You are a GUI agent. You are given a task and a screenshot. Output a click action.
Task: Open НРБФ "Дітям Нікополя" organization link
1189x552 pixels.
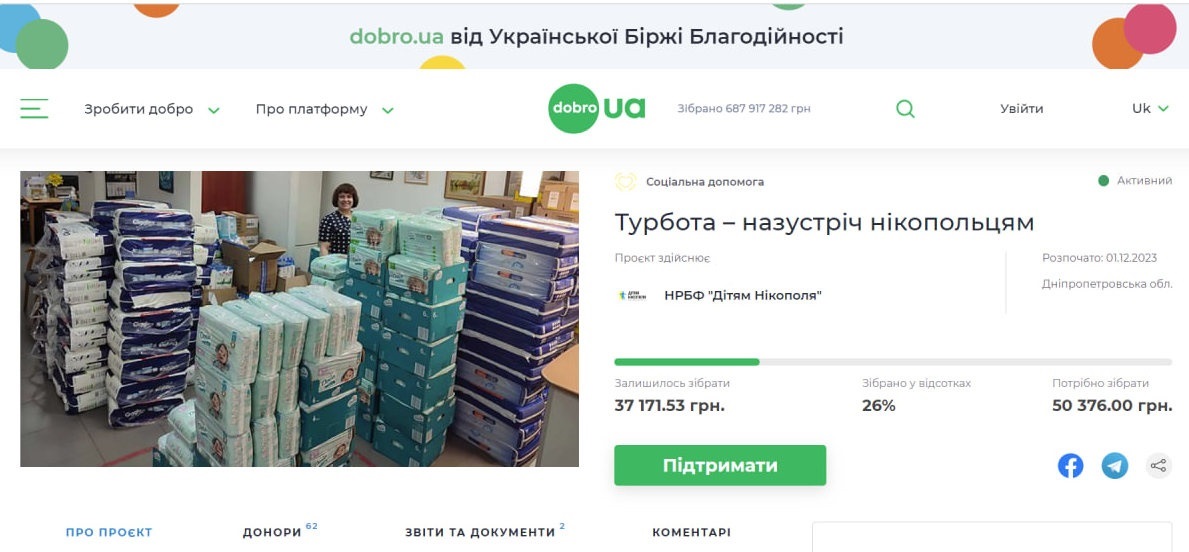tap(742, 295)
